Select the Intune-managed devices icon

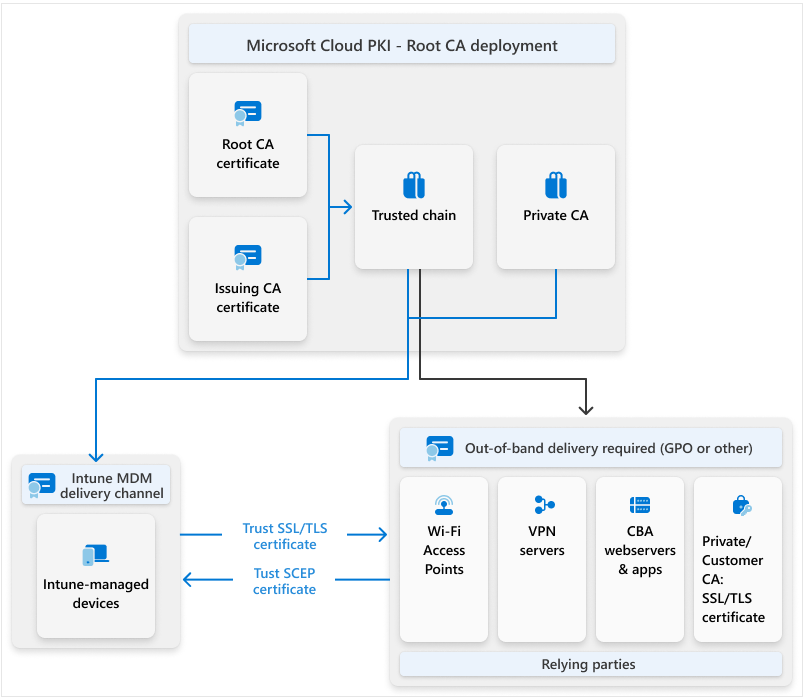pos(95,554)
